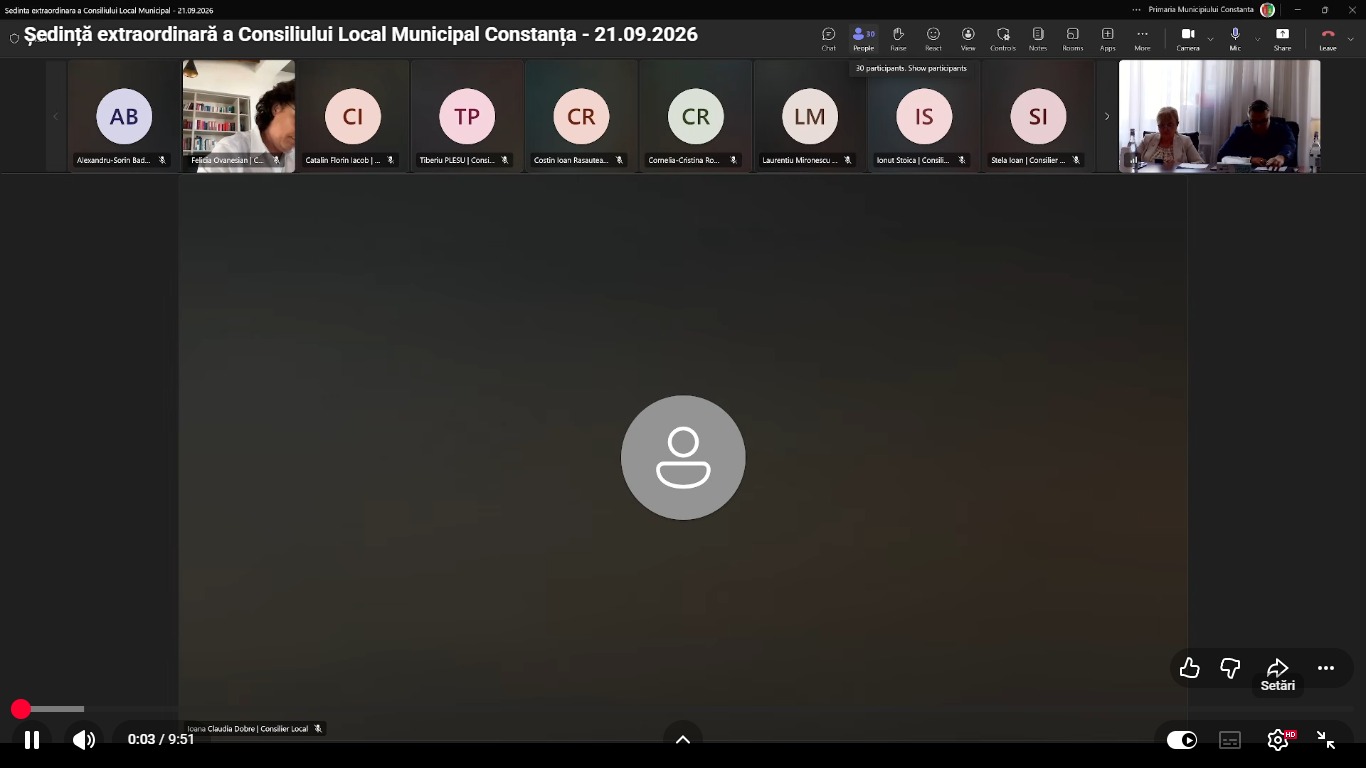
Task: Open YouTube Setări settings gear
Action: pos(1278,740)
